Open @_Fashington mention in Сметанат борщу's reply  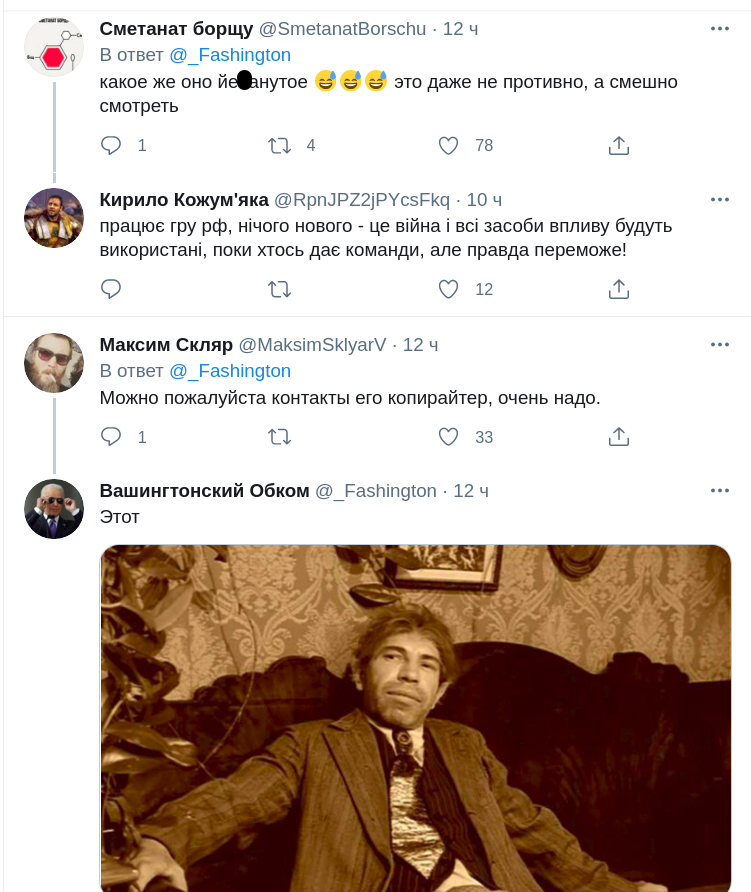(x=229, y=55)
